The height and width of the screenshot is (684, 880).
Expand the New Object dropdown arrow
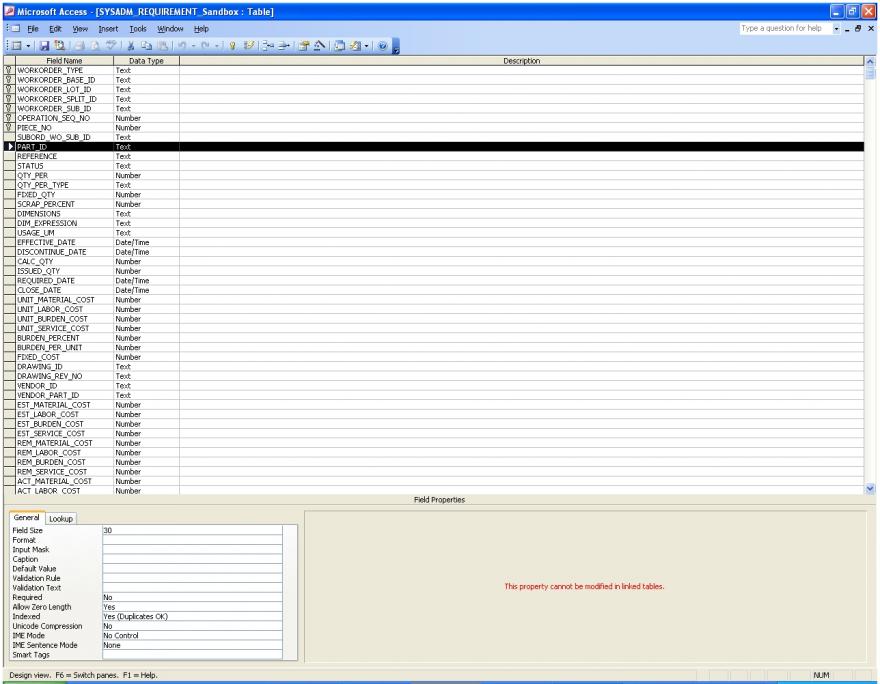pos(366,46)
